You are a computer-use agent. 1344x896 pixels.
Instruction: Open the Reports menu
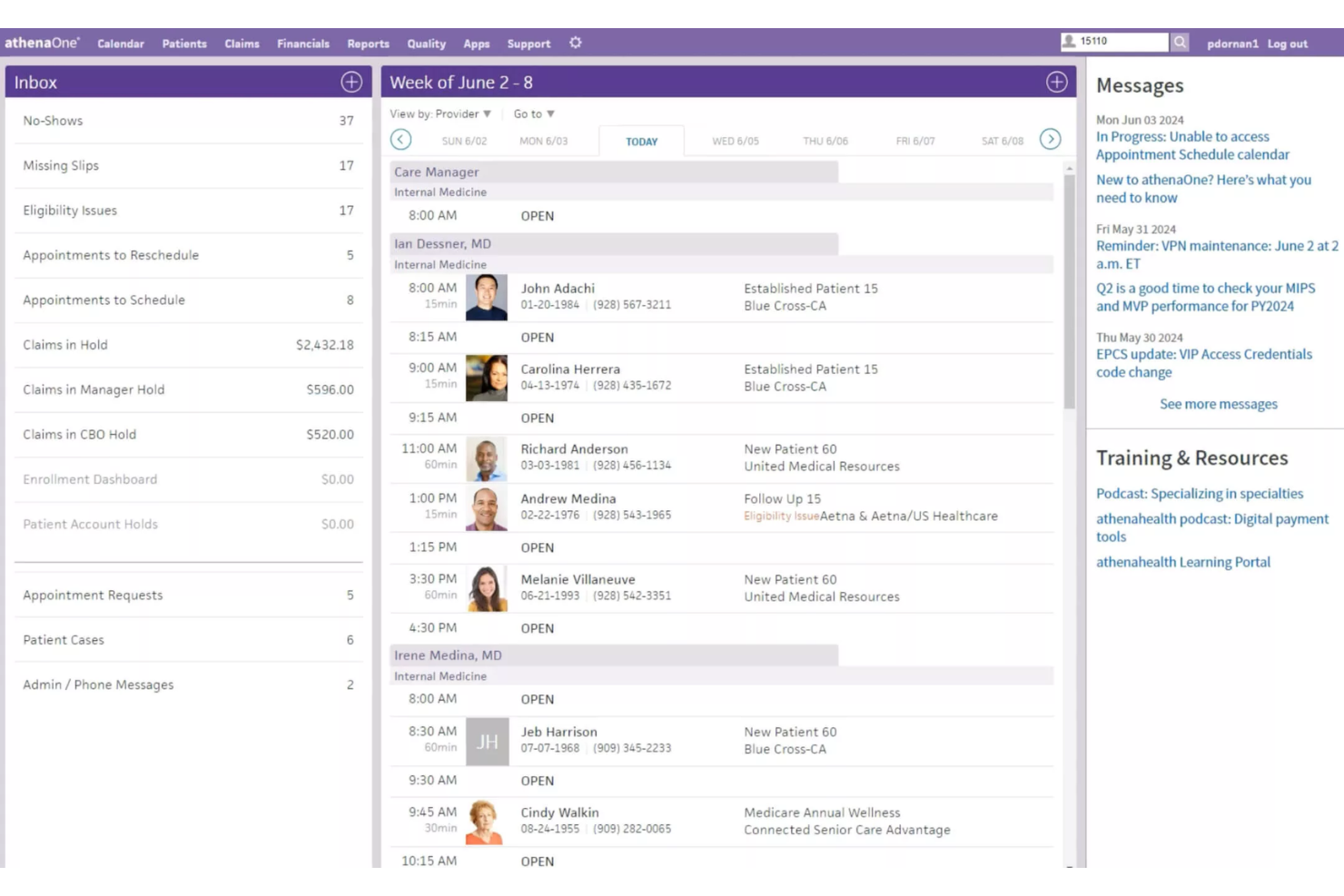367,43
